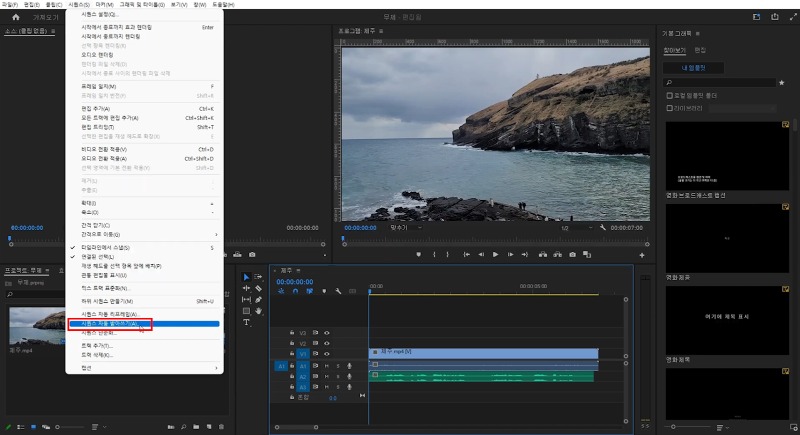Screen dimensions: 800x435
Task: Click the Export Frame camera icon
Action: point(571,255)
